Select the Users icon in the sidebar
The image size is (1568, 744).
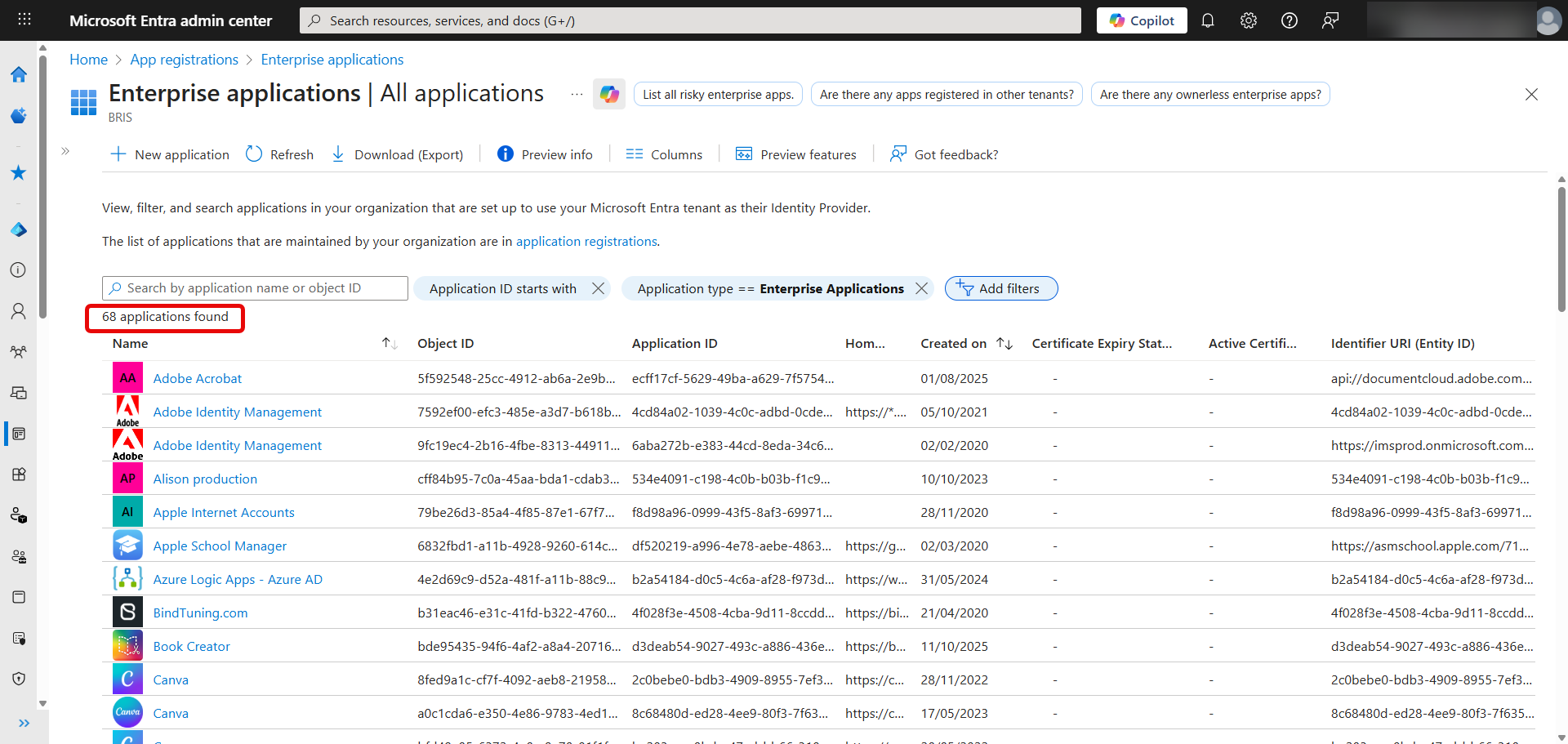(x=18, y=311)
